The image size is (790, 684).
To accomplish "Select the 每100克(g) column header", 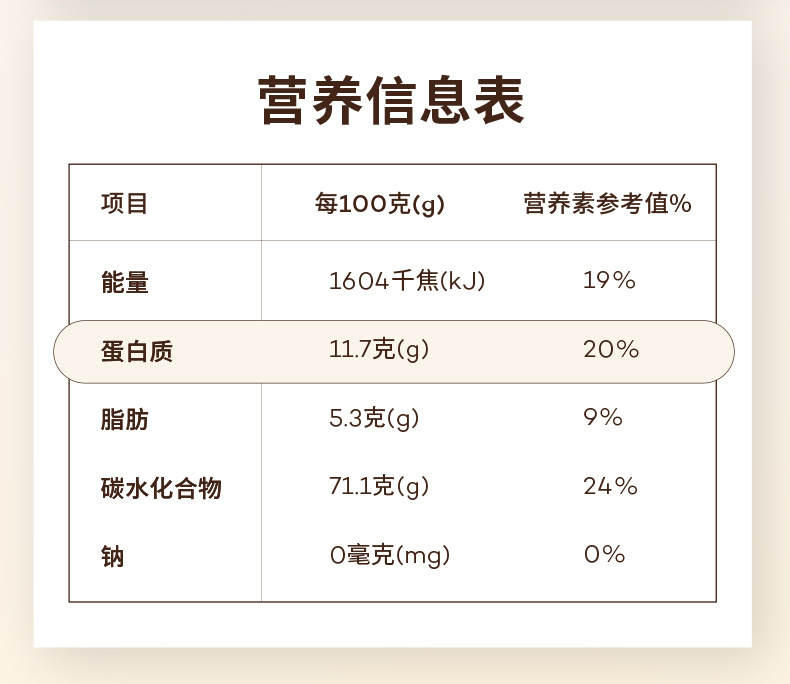I will tap(380, 205).
